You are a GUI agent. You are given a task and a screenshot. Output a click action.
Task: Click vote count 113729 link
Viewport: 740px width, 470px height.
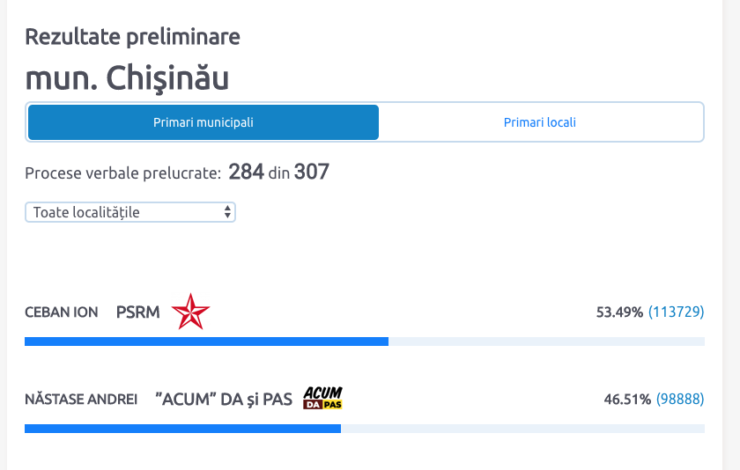(x=676, y=312)
